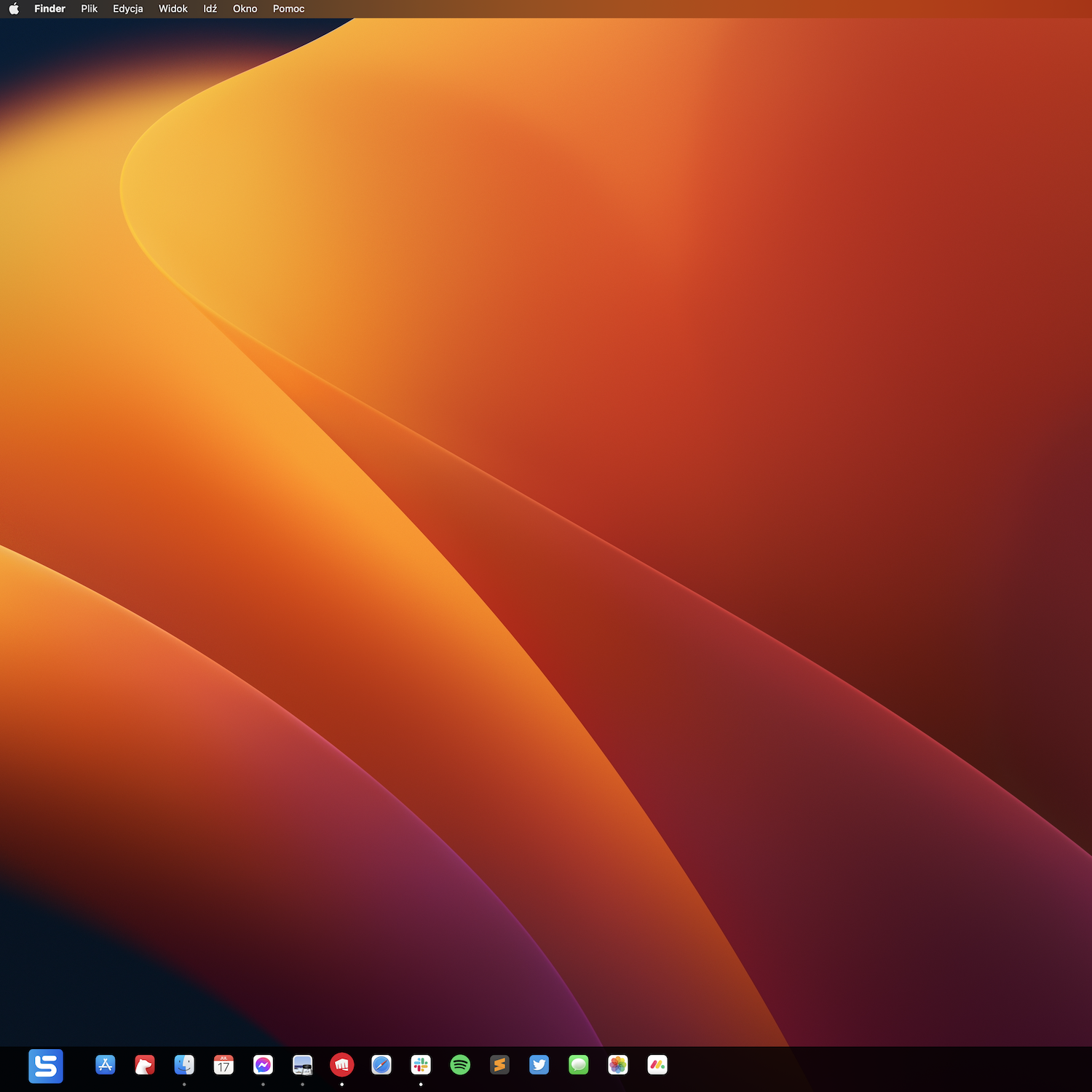Click Pomoc in the menu bar

[288, 9]
